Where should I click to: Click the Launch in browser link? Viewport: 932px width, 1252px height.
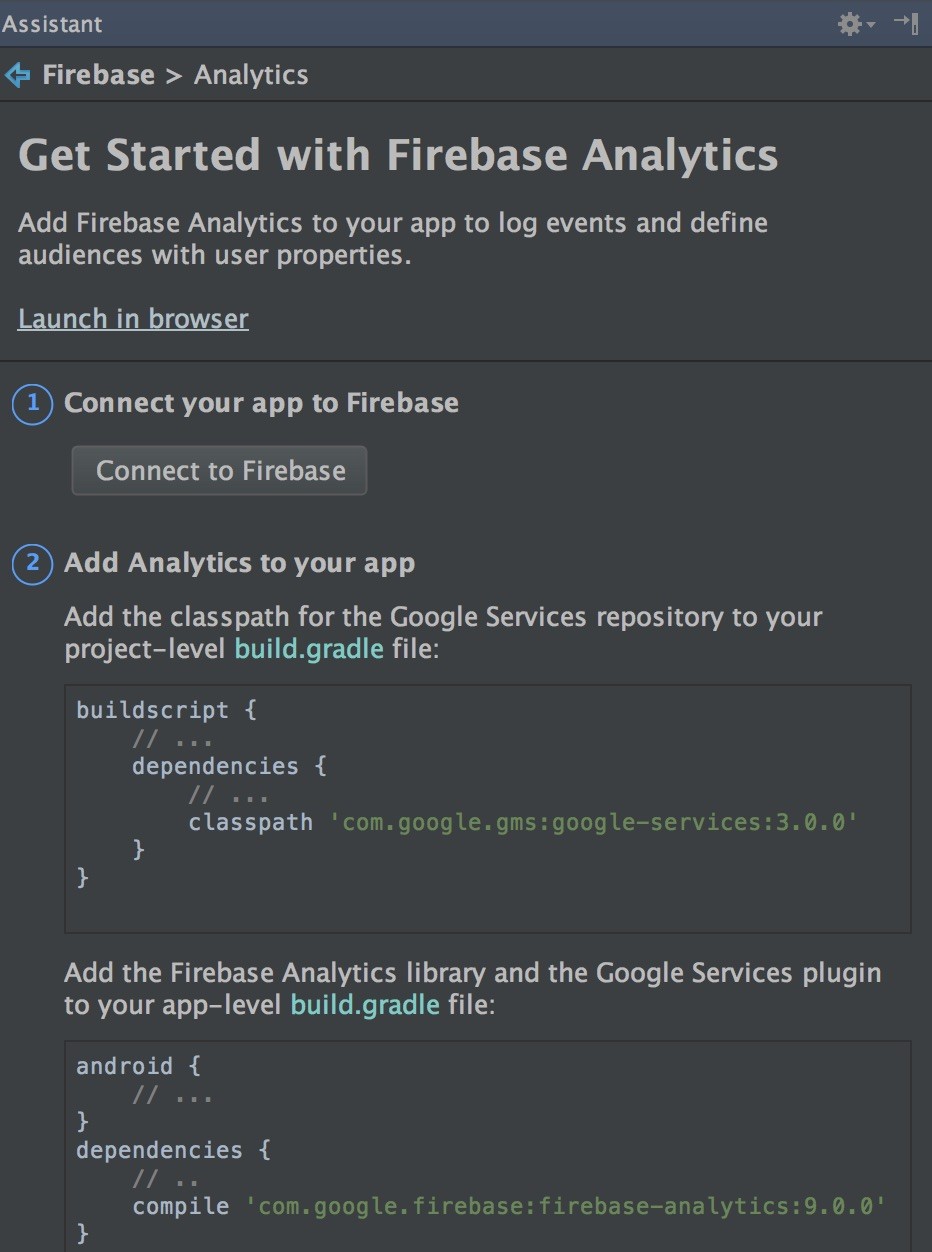(x=133, y=319)
